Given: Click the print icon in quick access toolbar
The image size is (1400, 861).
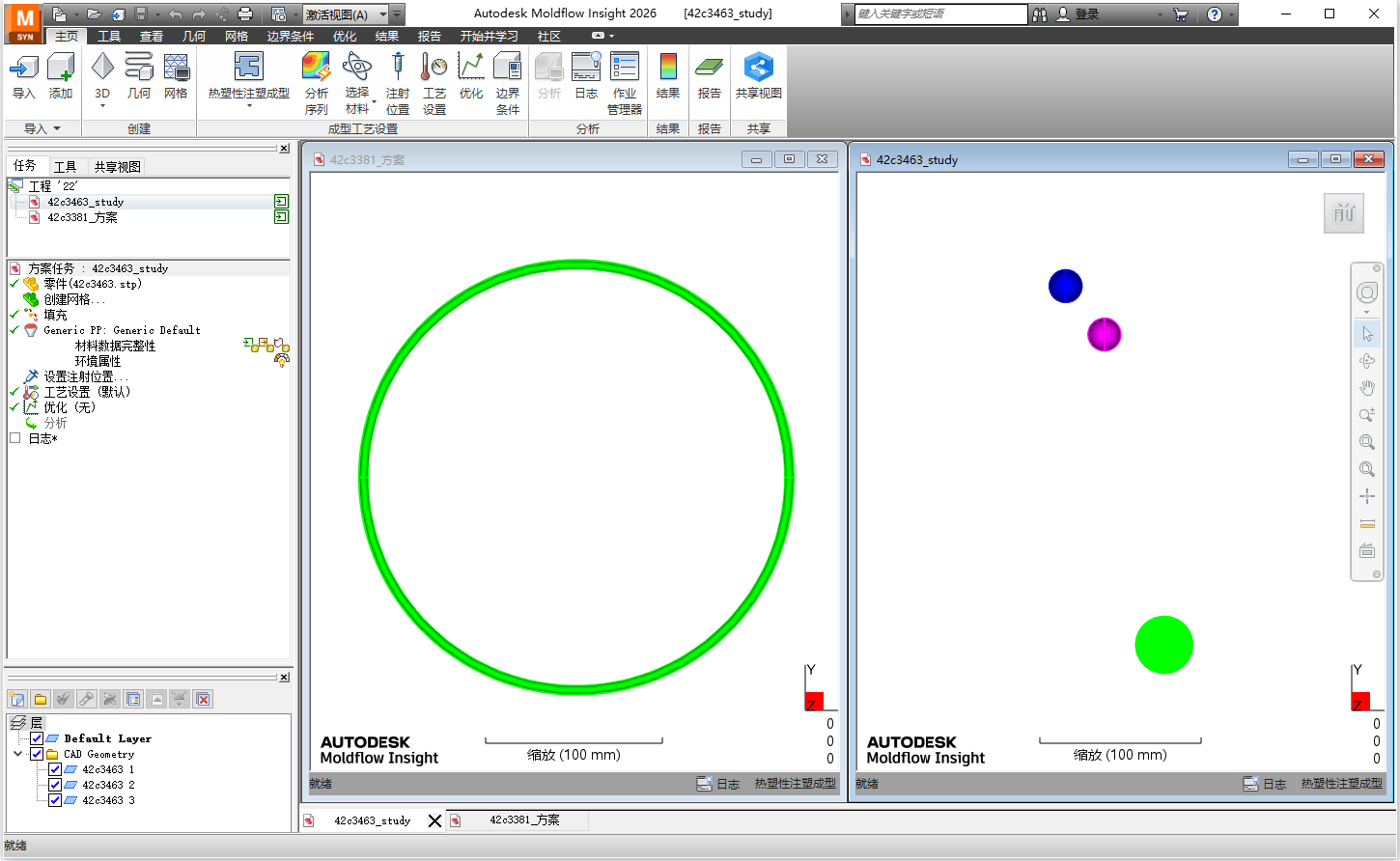Looking at the screenshot, I should [x=245, y=14].
